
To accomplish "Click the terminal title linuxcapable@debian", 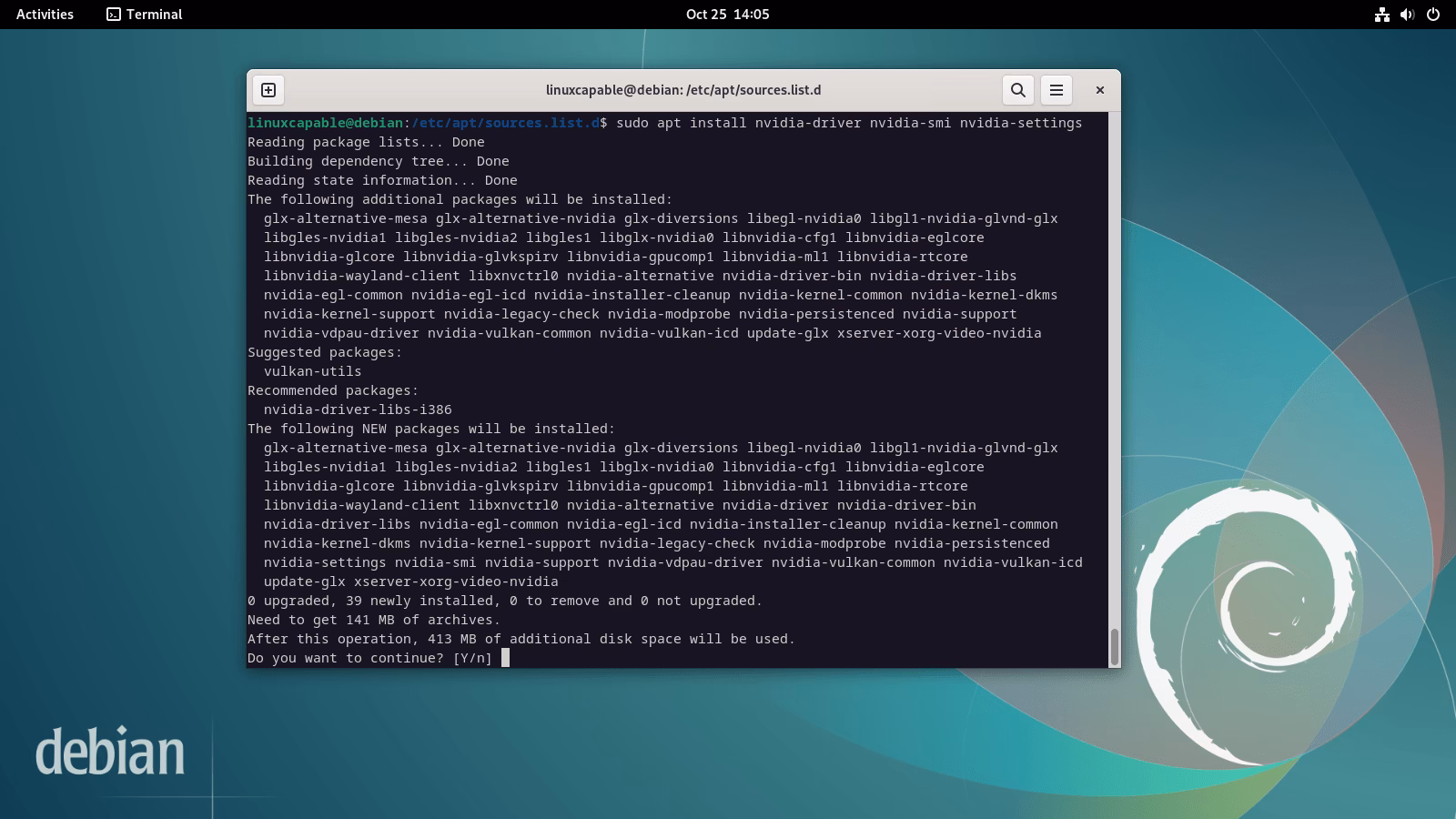I will [683, 90].
